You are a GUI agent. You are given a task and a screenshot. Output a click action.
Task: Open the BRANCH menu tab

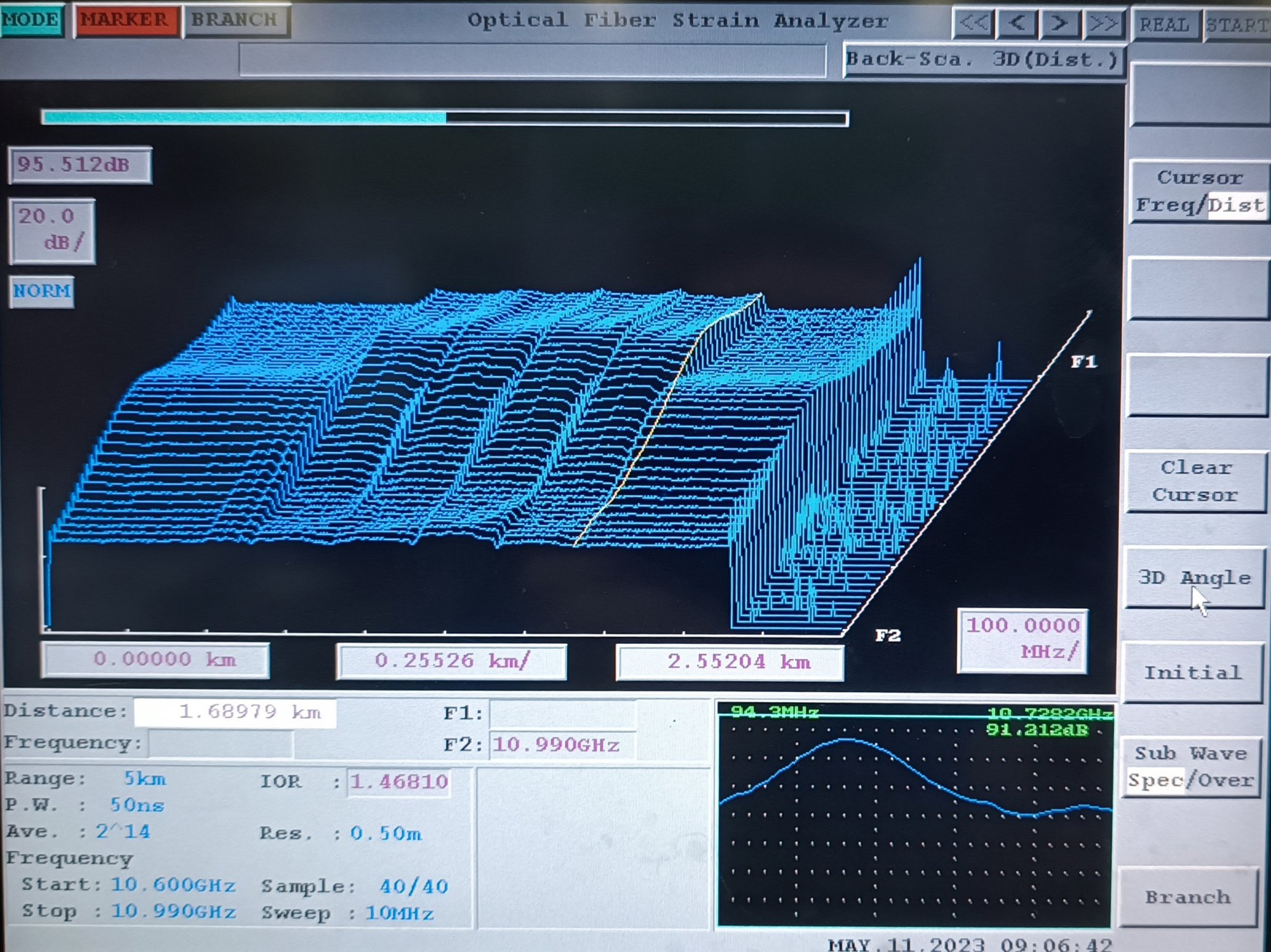pos(235,20)
